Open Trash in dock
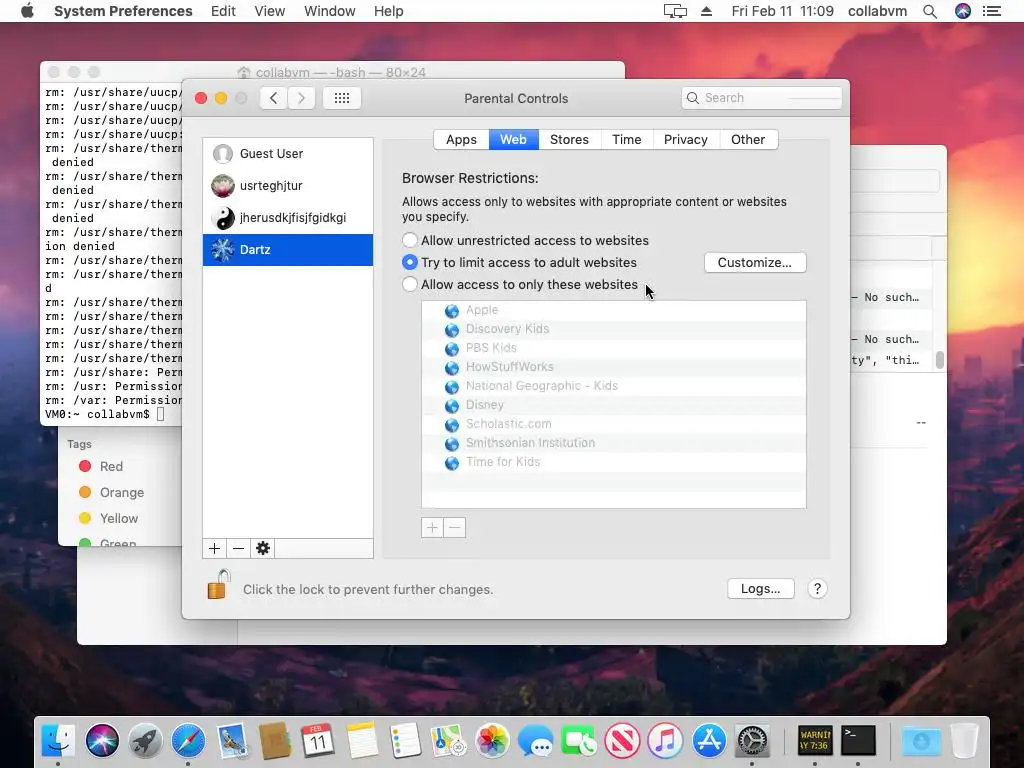The width and height of the screenshot is (1024, 768). coord(965,741)
